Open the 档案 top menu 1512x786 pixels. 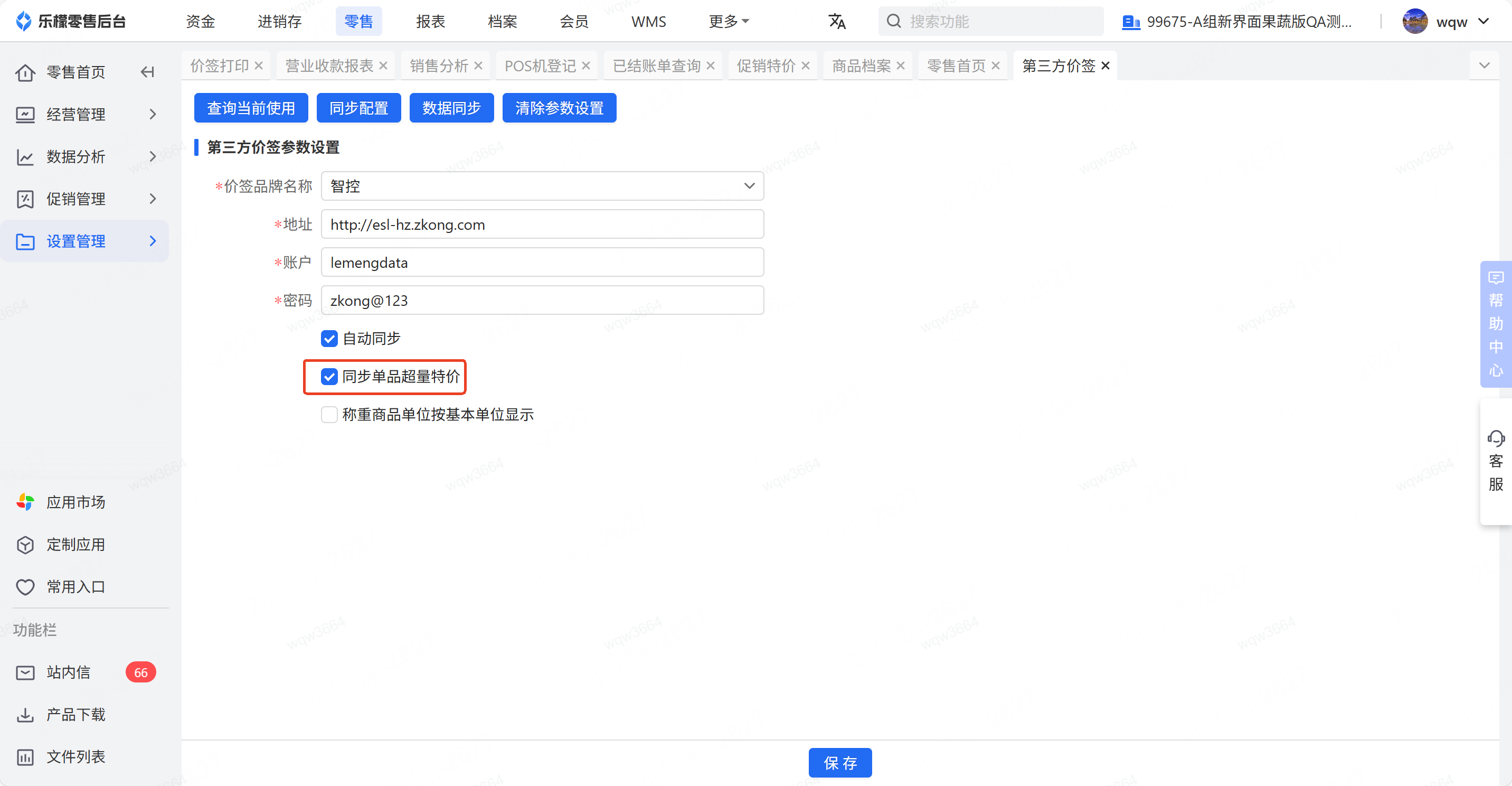click(503, 22)
